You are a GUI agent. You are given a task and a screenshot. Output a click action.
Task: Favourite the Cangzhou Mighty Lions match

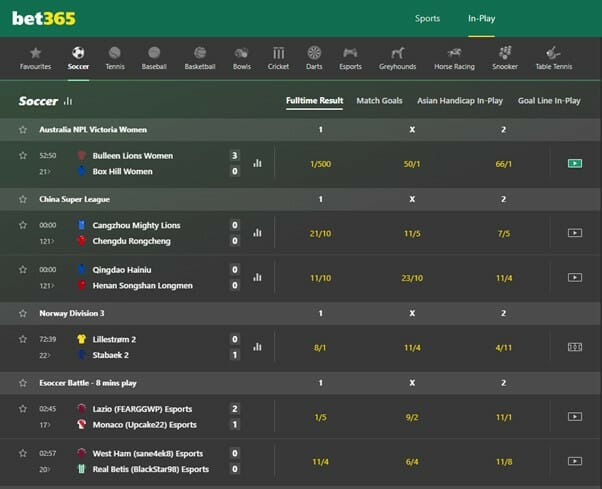click(23, 225)
